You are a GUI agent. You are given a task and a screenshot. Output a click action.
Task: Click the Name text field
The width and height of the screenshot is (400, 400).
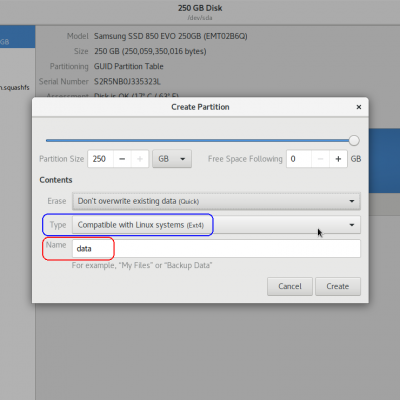pyautogui.click(x=216, y=249)
